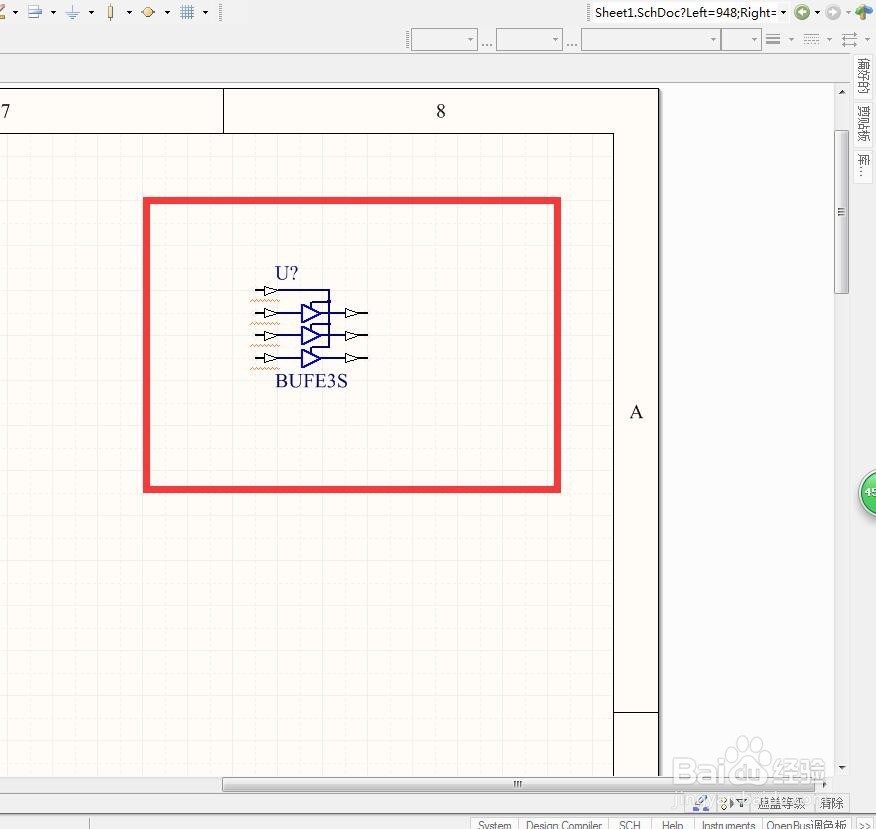Open dropdown next to place part icon
Image resolution: width=876 pixels, height=829 pixels.
click(x=130, y=12)
